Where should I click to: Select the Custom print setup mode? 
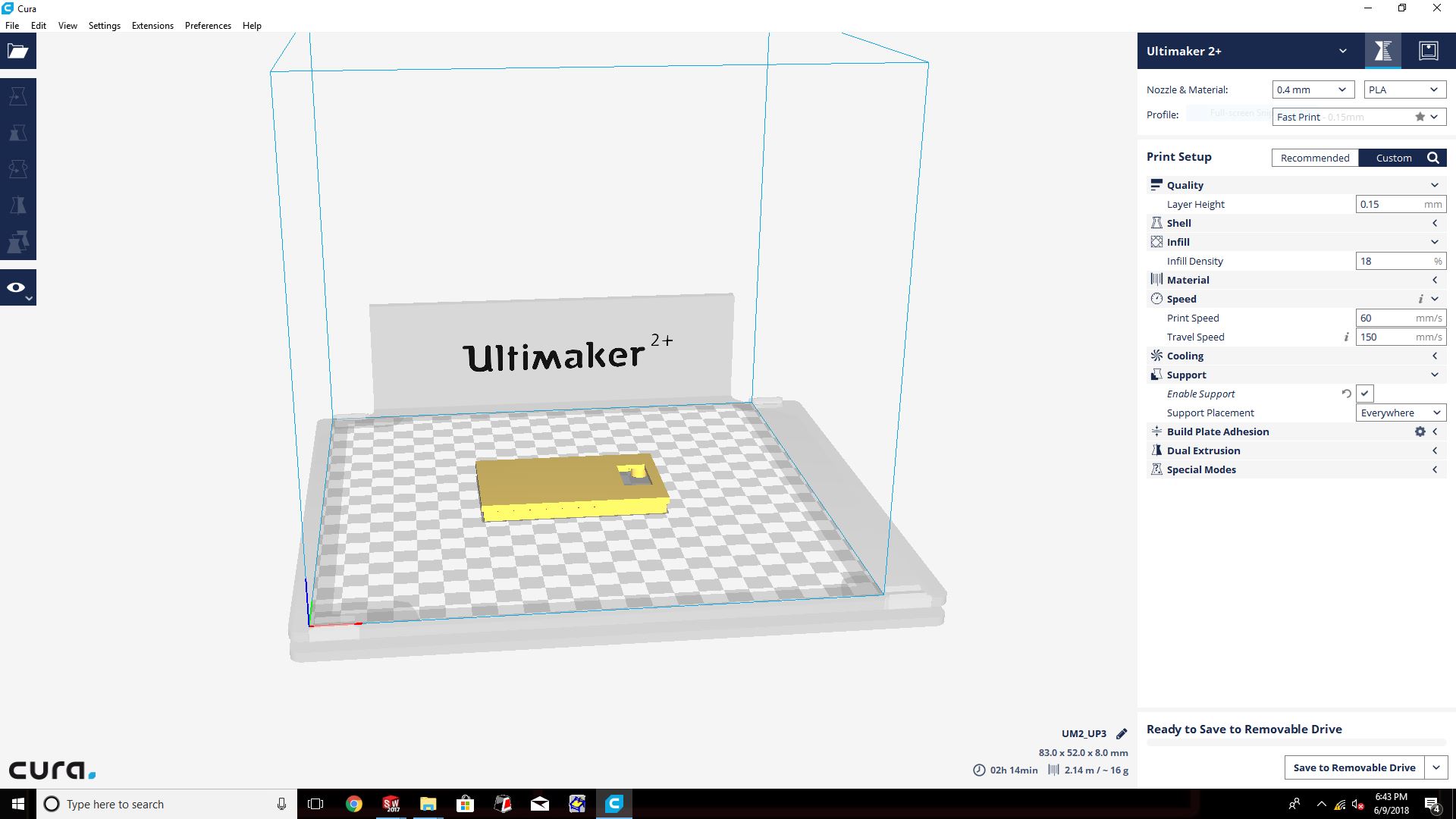click(1393, 158)
